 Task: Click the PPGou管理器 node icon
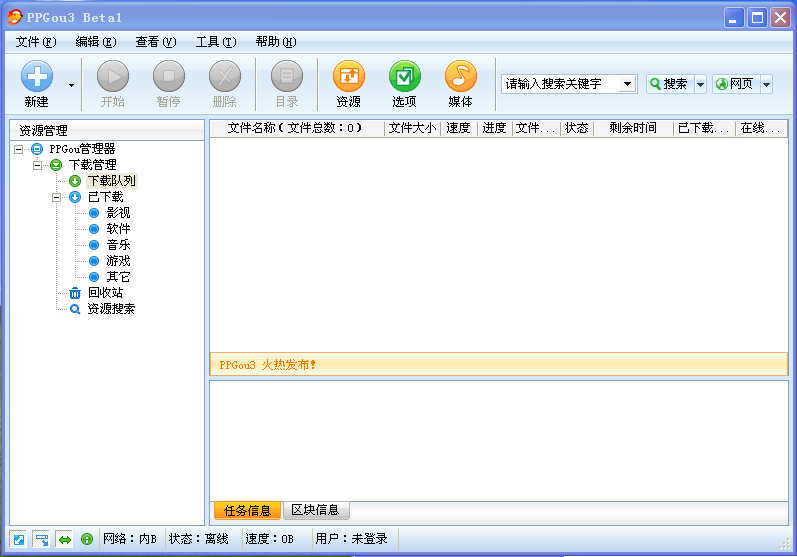(37, 149)
